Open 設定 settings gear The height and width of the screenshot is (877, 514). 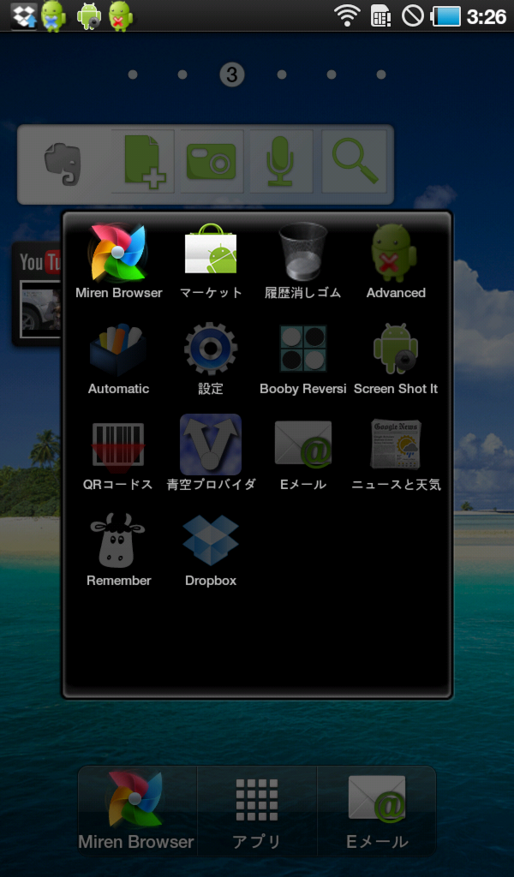tap(211, 358)
